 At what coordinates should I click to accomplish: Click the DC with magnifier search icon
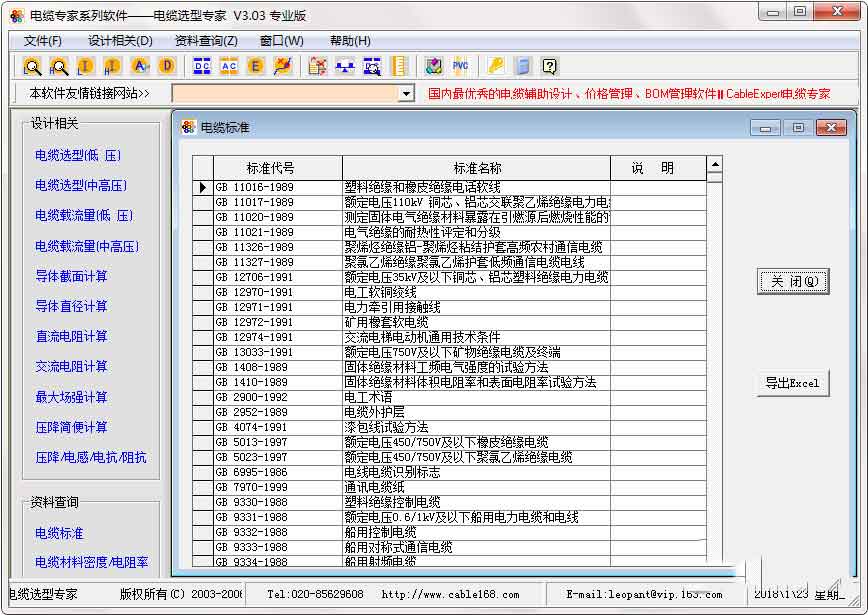click(372, 66)
